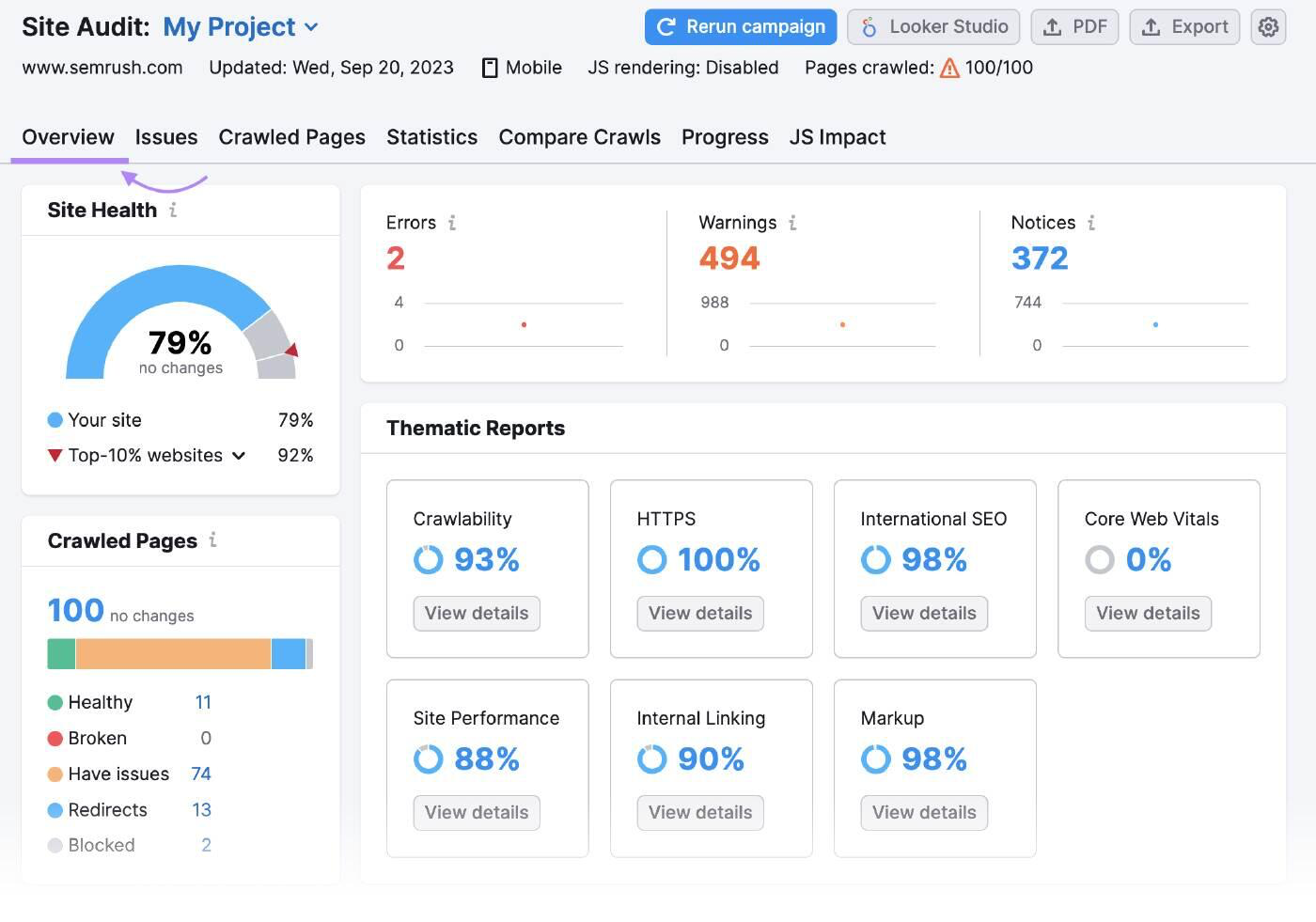
Task: Click the pages crawled warning triangle icon
Action: (949, 68)
